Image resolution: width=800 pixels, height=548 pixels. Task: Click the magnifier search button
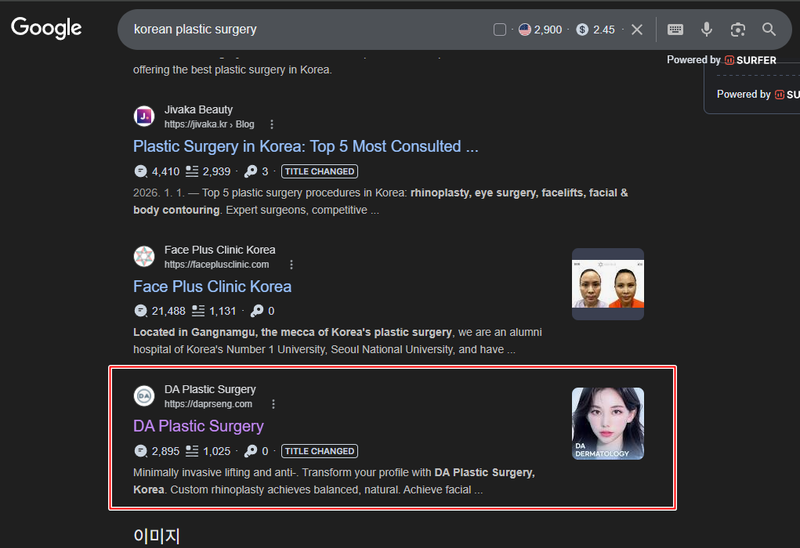769,30
